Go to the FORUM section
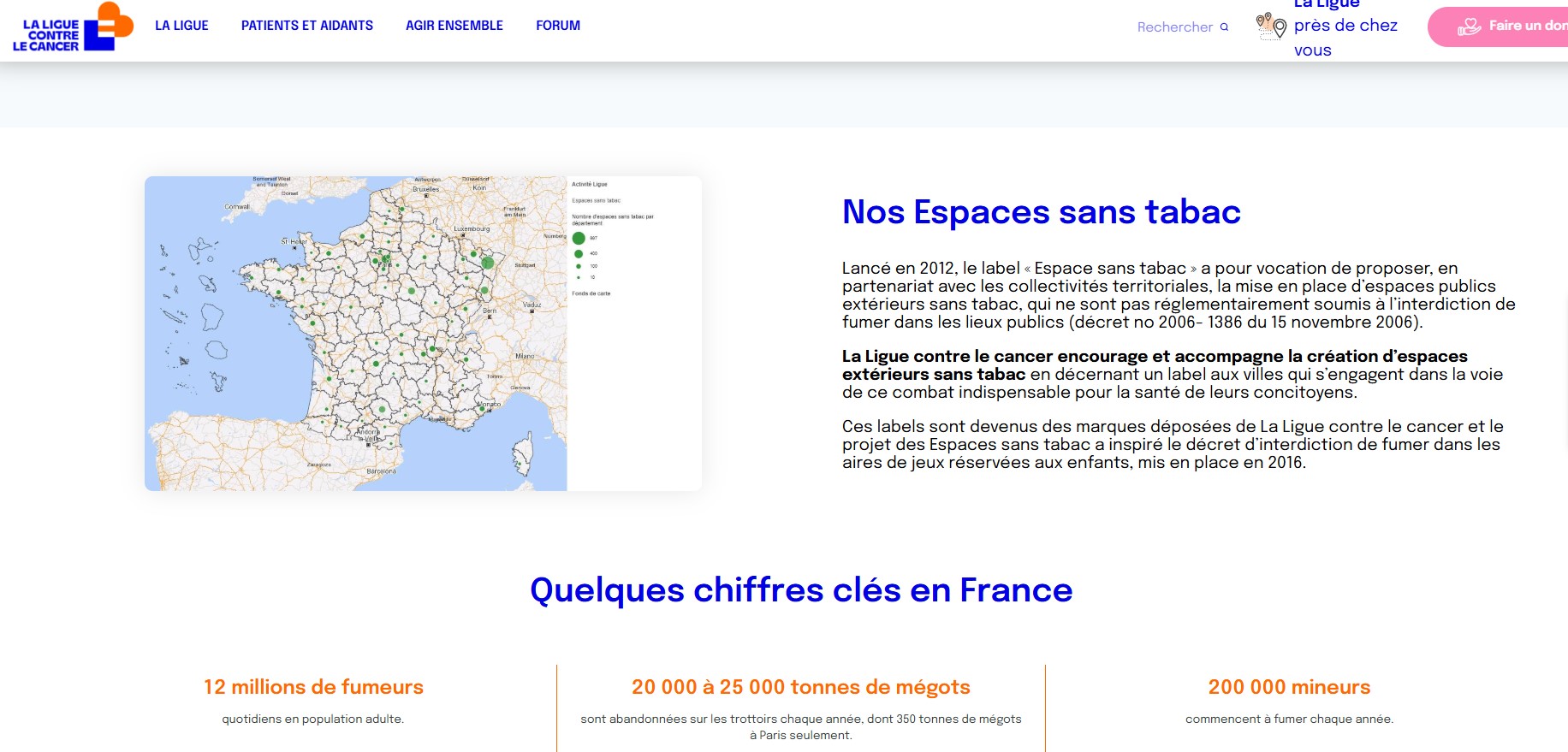Viewport: 1568px width, 752px height. pyautogui.click(x=557, y=26)
